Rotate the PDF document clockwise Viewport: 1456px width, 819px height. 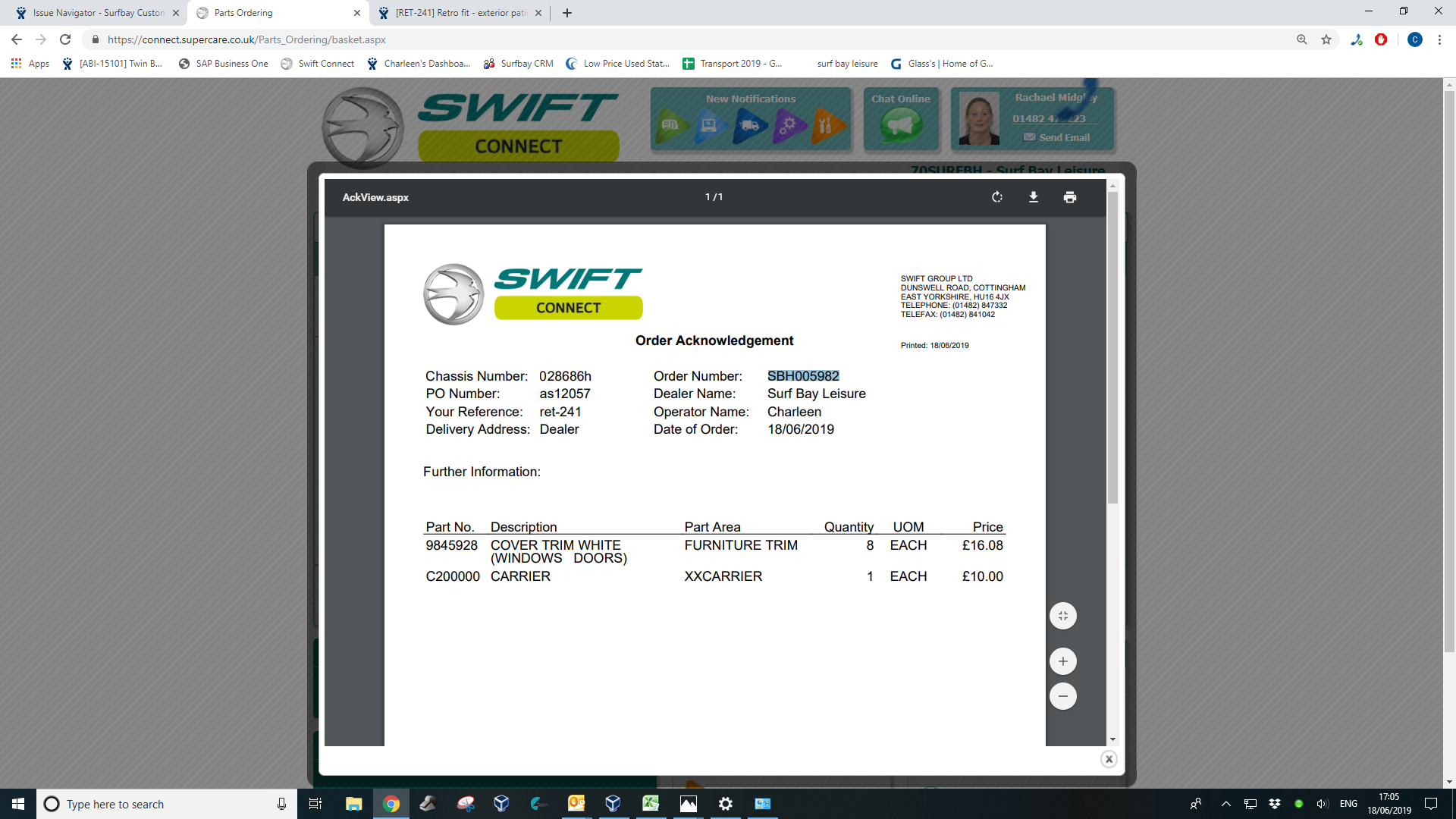coord(997,197)
